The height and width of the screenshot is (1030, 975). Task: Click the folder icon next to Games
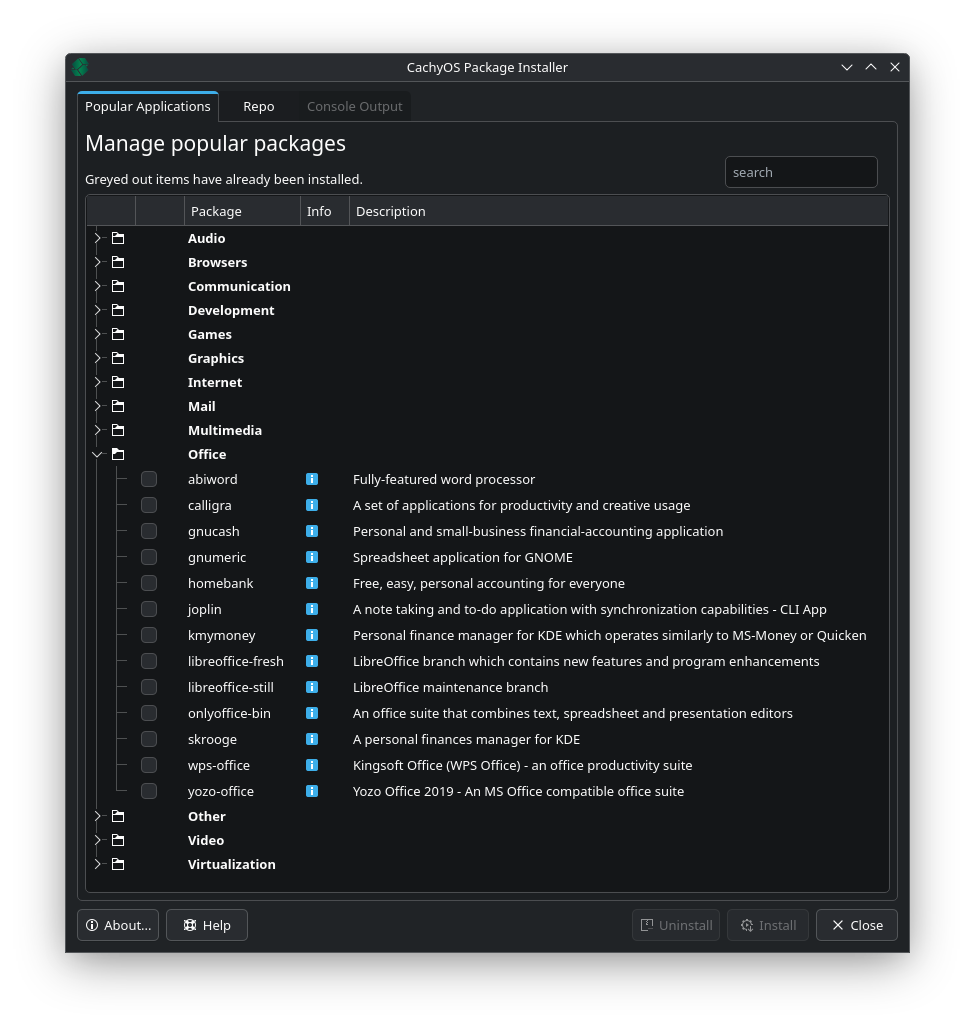pyautogui.click(x=118, y=334)
